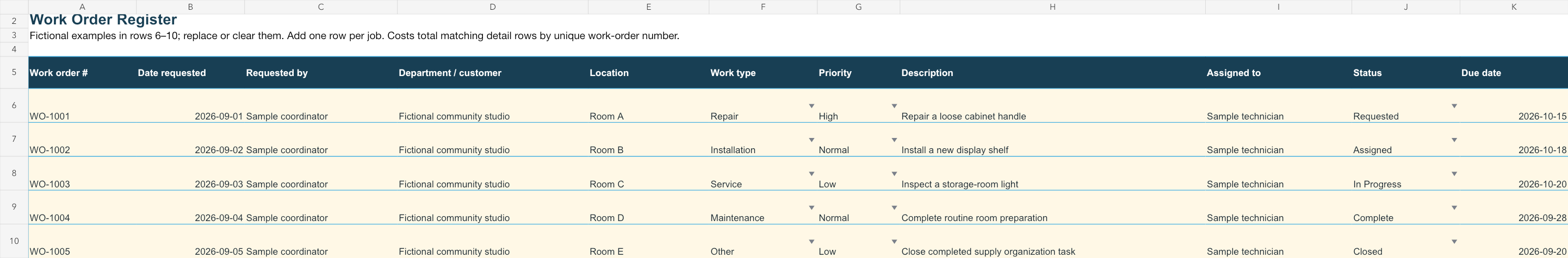Select cell containing WO-1005
Viewport: 1568px width, 258px height.
click(82, 242)
